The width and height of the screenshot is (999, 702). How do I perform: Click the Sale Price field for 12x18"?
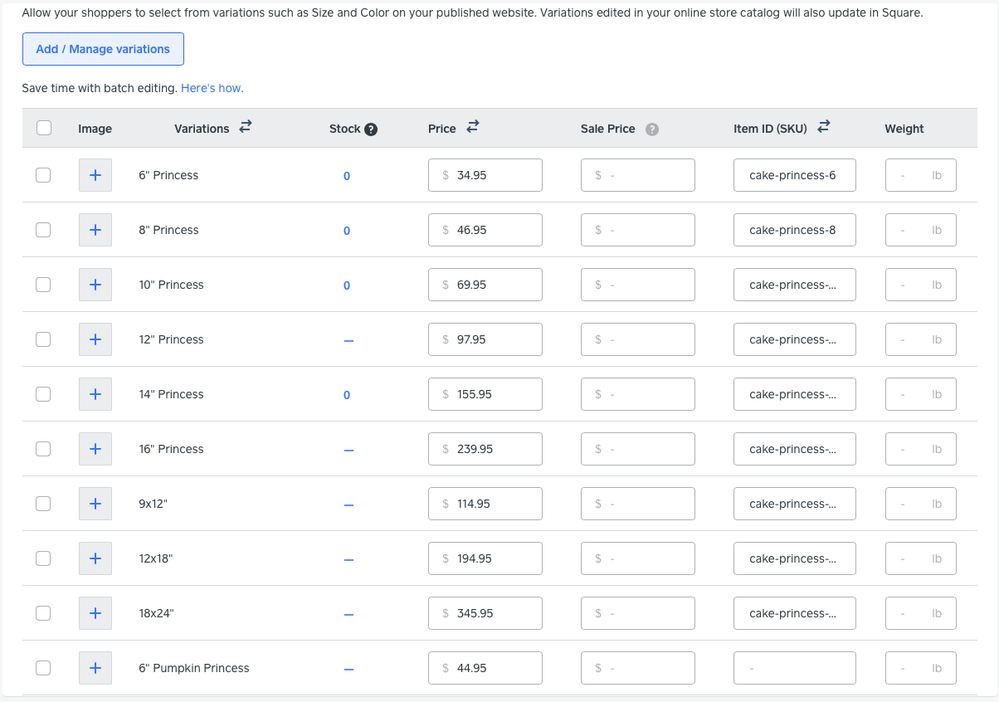click(x=637, y=559)
